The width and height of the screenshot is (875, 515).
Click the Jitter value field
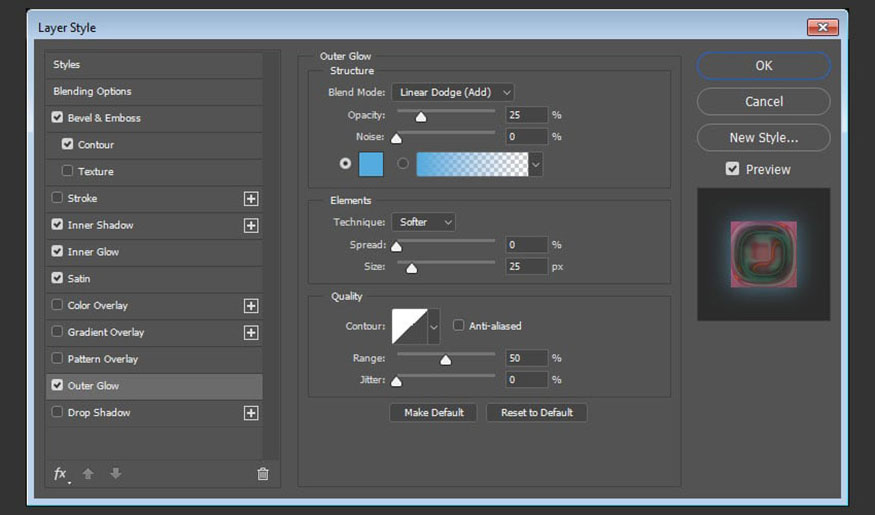click(x=526, y=380)
